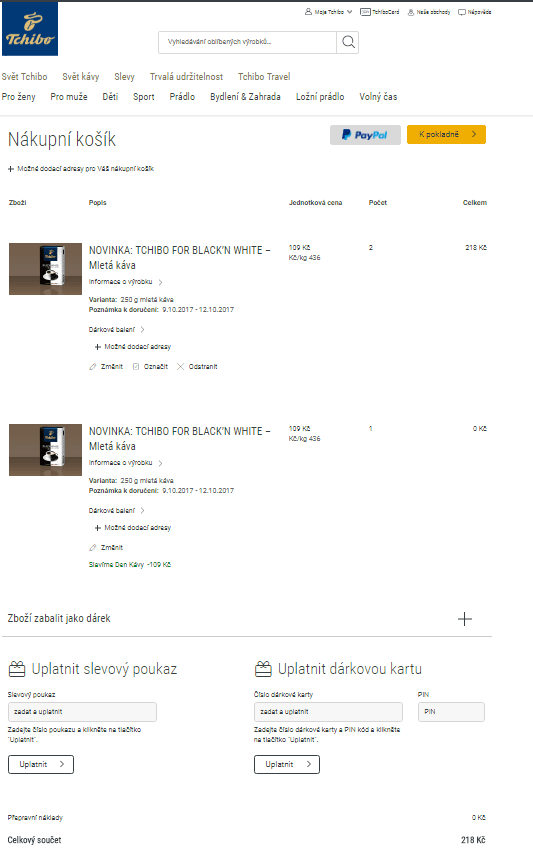Expand Zboží zabalit jako dárek plus sign
Image resolution: width=533 pixels, height=862 pixels.
(x=465, y=619)
